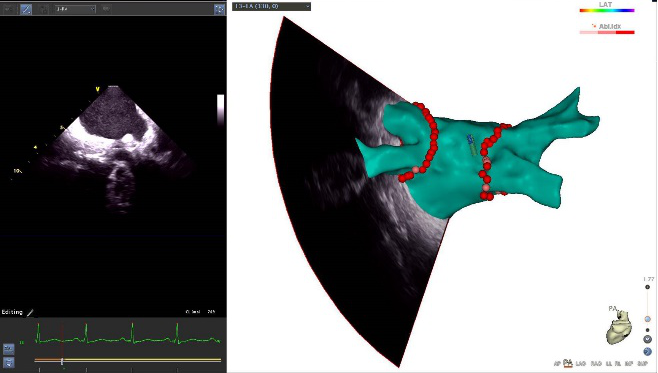Click the lower ECG panel button

point(9,362)
